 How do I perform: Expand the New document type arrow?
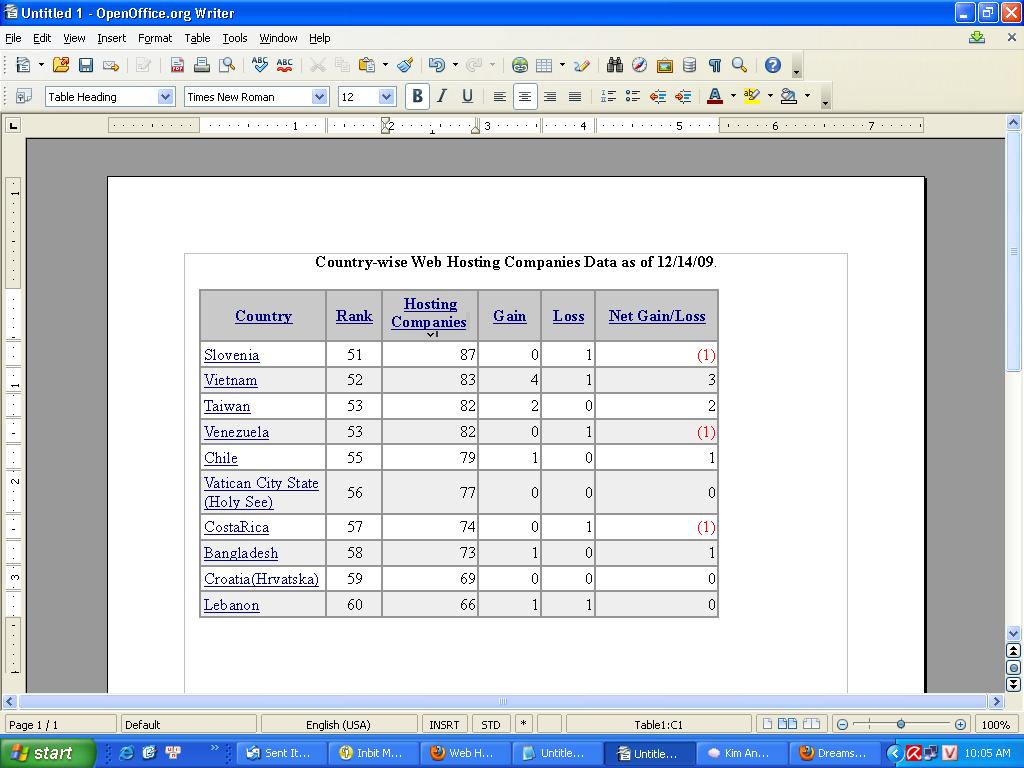point(41,65)
